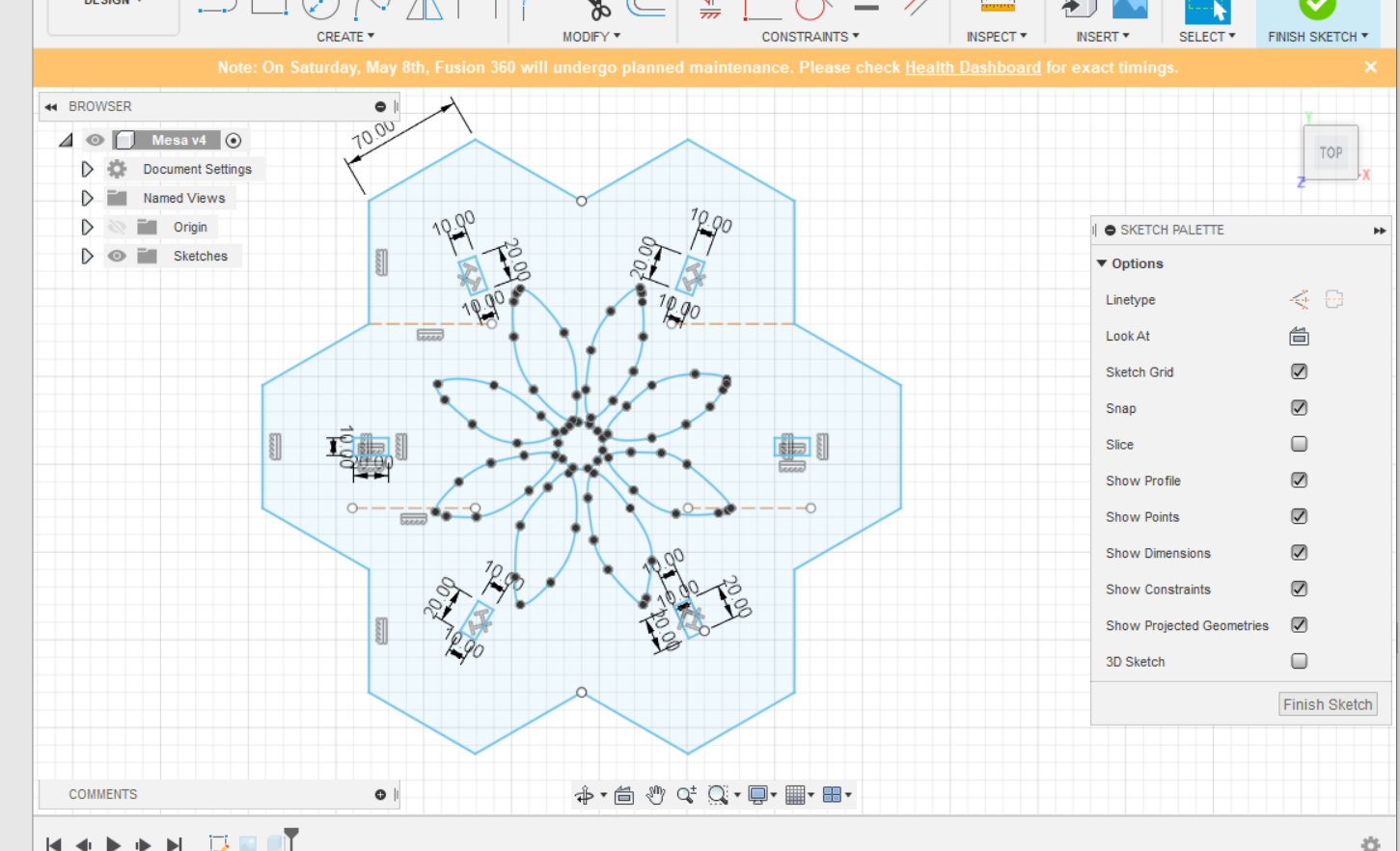
Task: Click the Zoom Window fit icon
Action: [717, 795]
